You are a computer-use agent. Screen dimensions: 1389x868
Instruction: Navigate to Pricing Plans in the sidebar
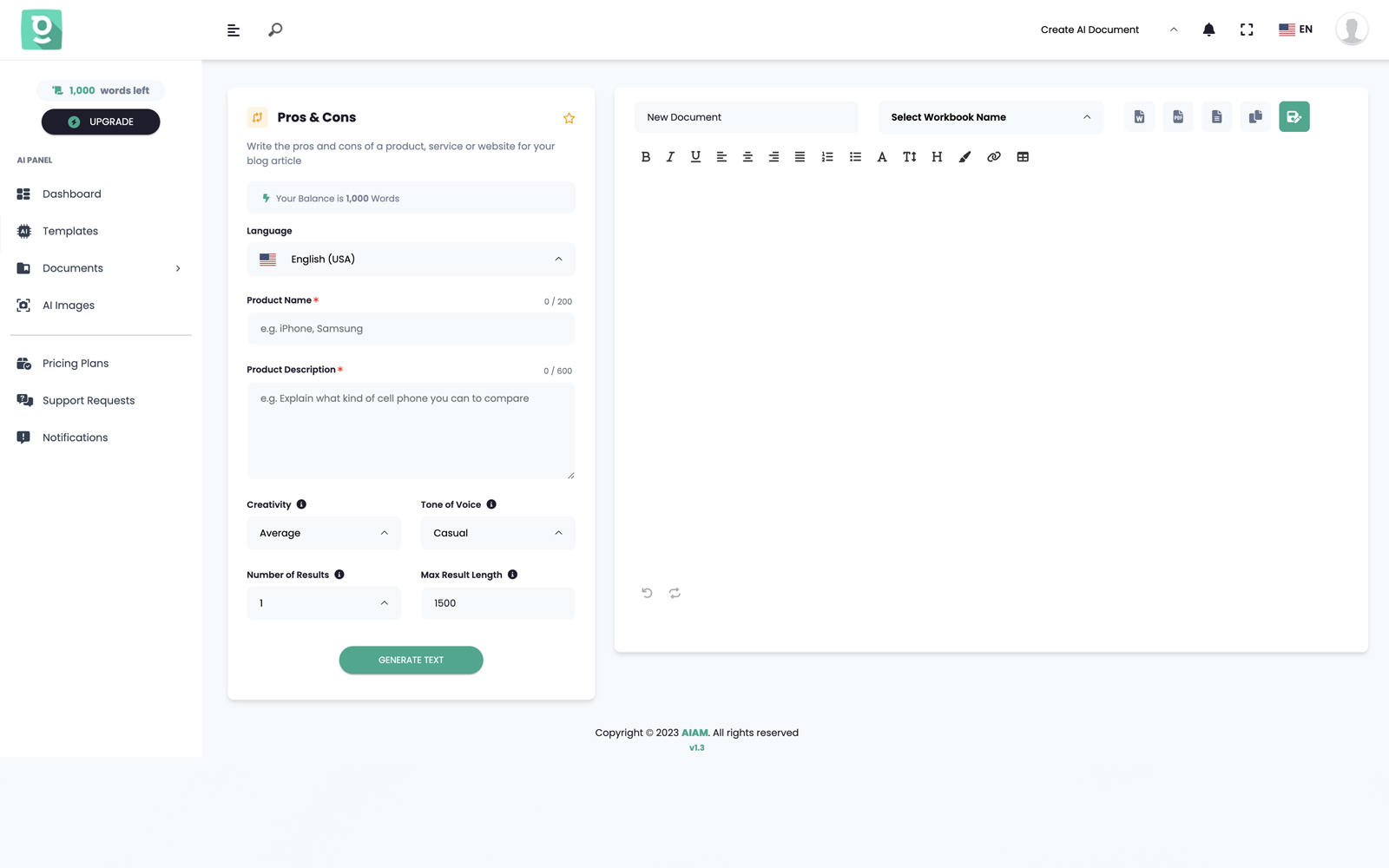(76, 363)
